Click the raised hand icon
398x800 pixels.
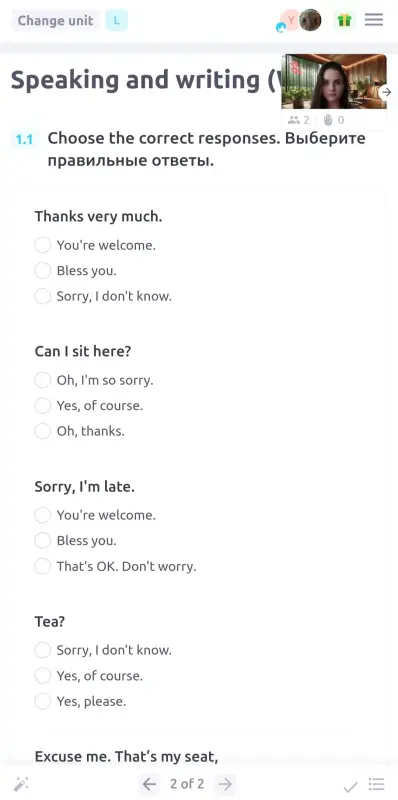pos(330,120)
